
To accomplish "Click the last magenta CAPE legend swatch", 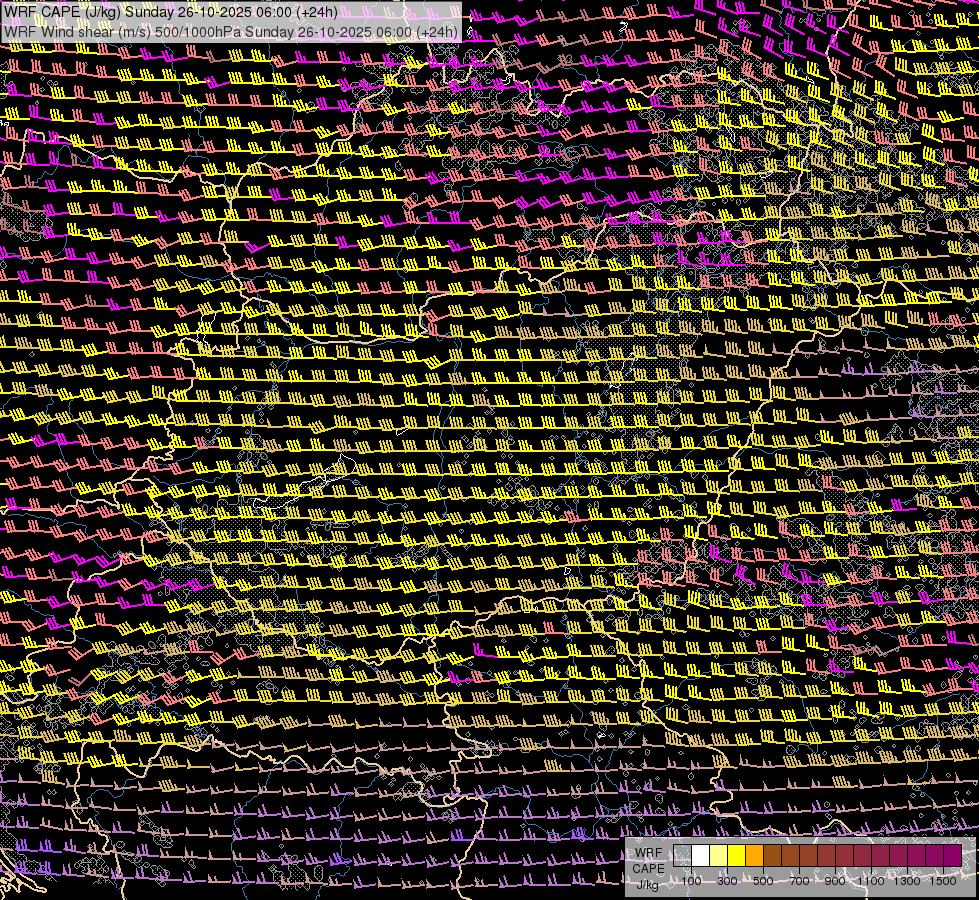I will [x=953, y=856].
